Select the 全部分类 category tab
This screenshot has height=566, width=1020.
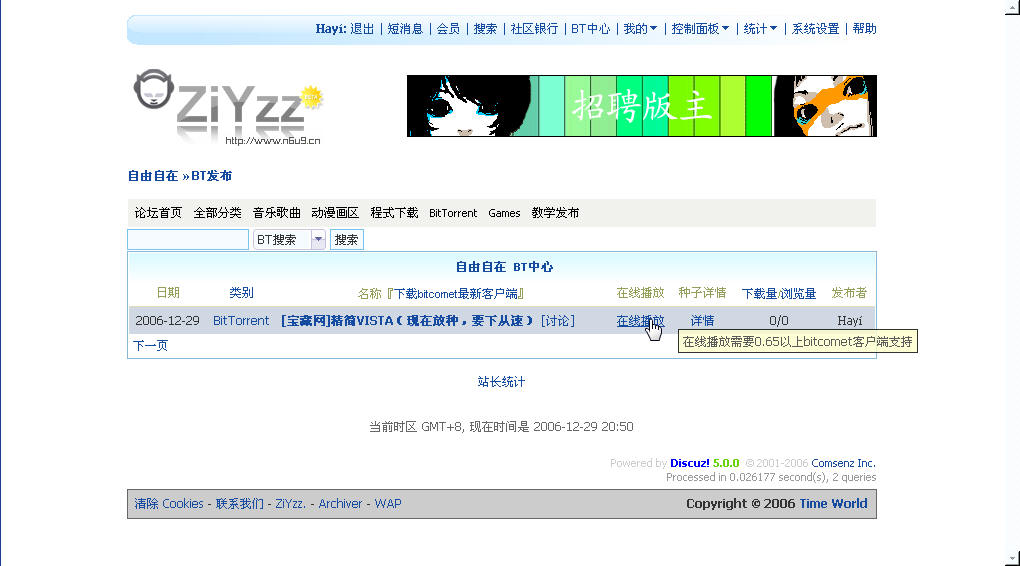pyautogui.click(x=217, y=213)
